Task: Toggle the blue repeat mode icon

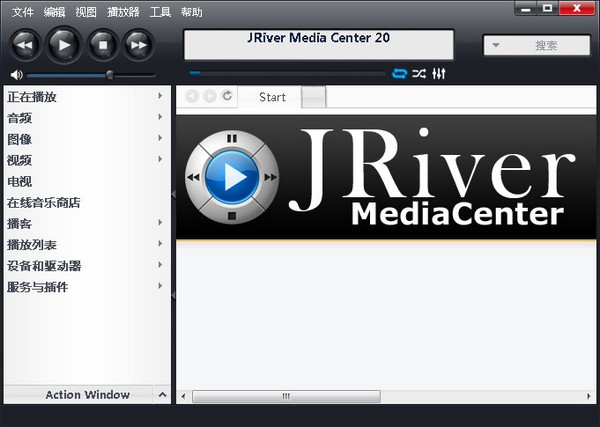Action: 399,73
